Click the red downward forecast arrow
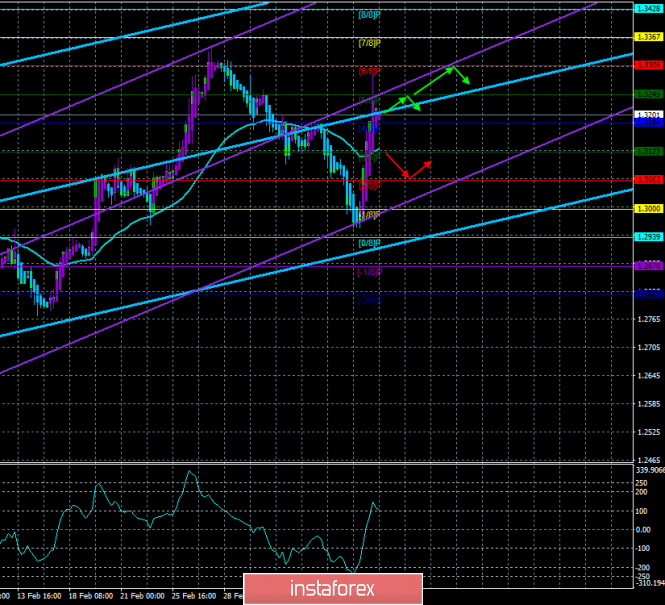 click(397, 165)
